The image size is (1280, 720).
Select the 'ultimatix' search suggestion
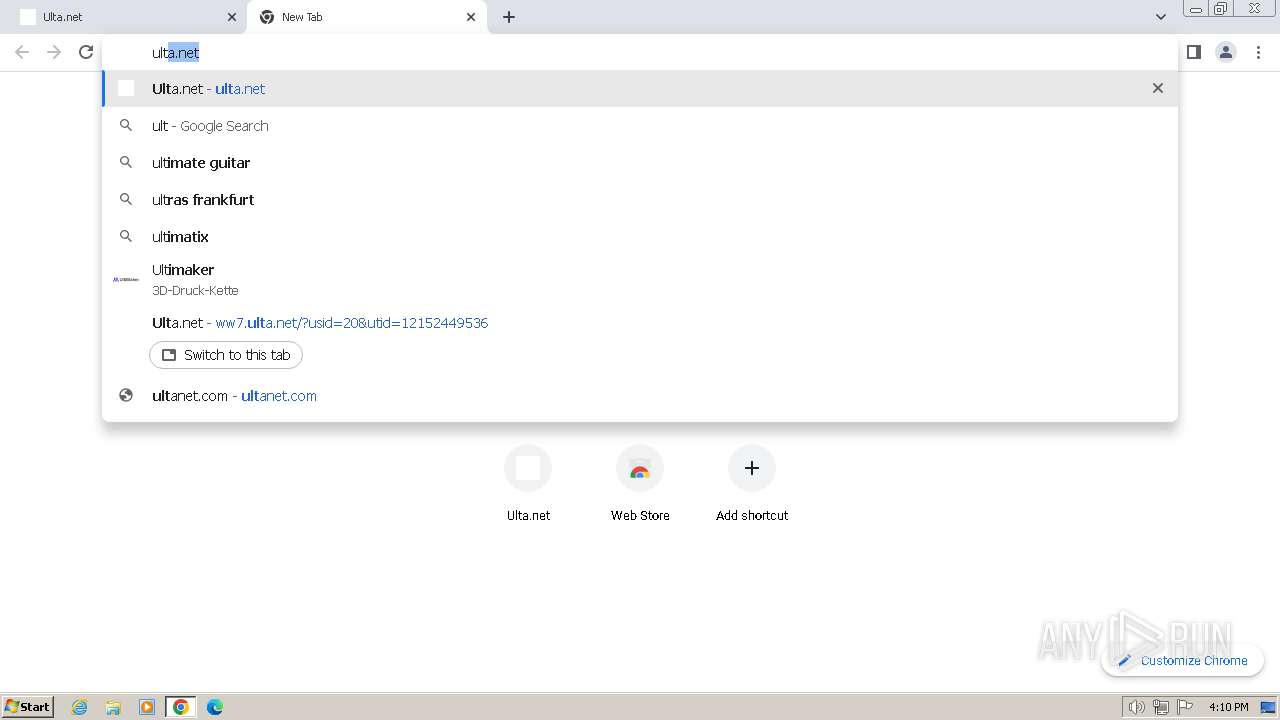640,237
